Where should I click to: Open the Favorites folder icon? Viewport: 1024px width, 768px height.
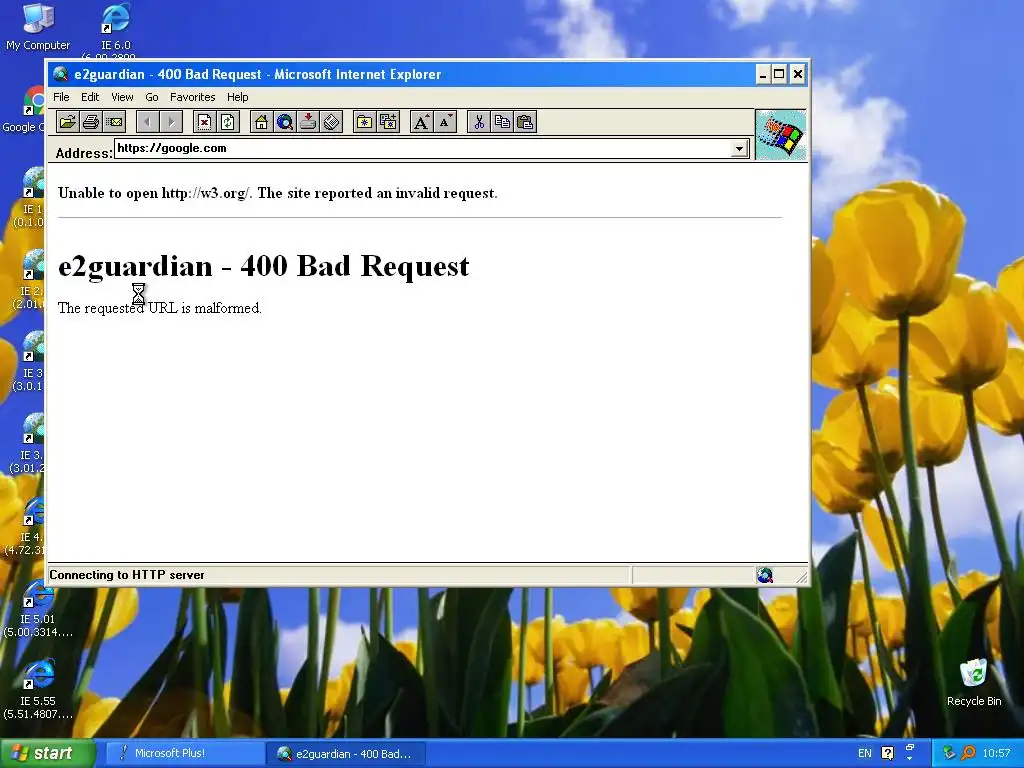364,122
